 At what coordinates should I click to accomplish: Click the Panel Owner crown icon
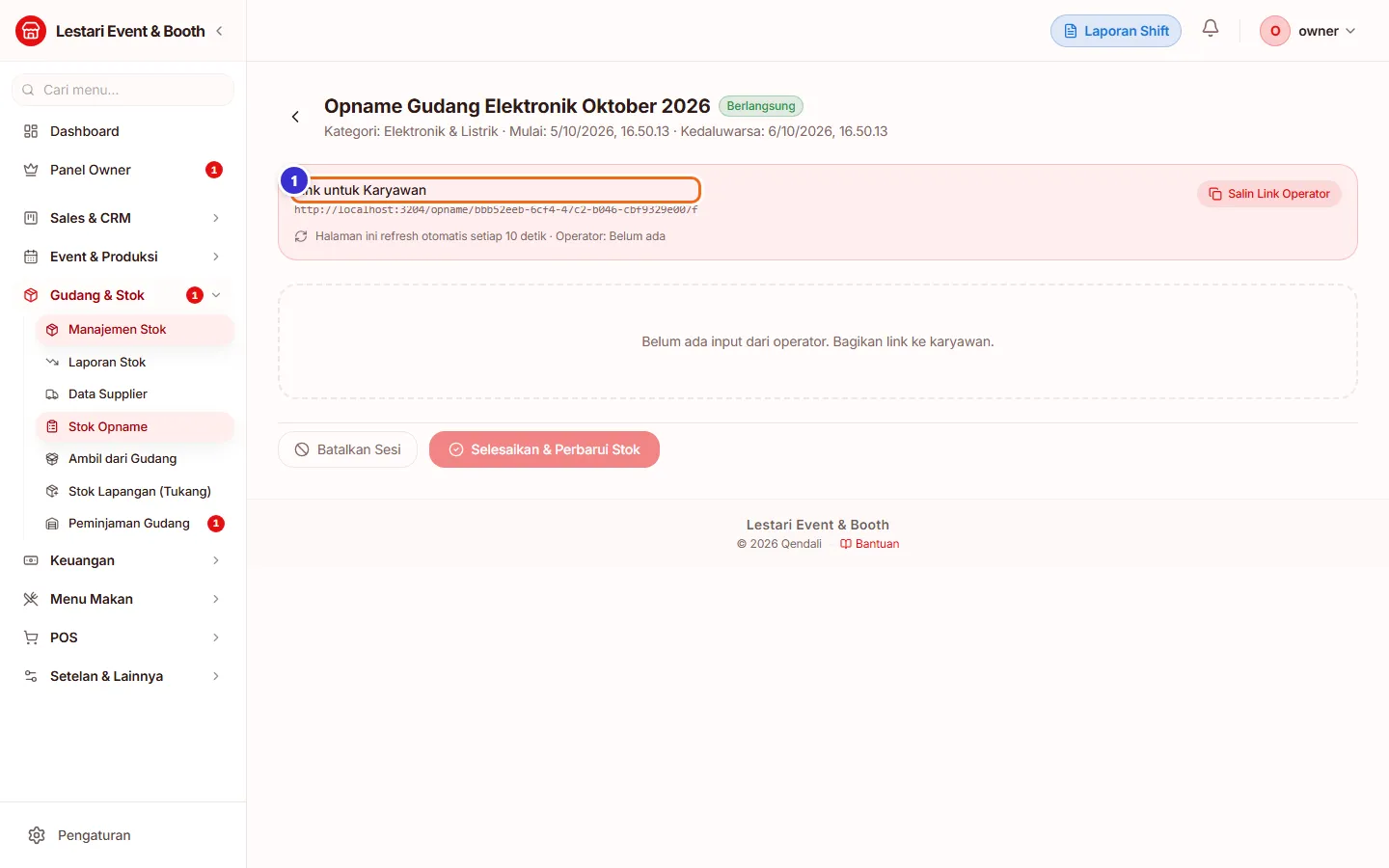pos(31,170)
